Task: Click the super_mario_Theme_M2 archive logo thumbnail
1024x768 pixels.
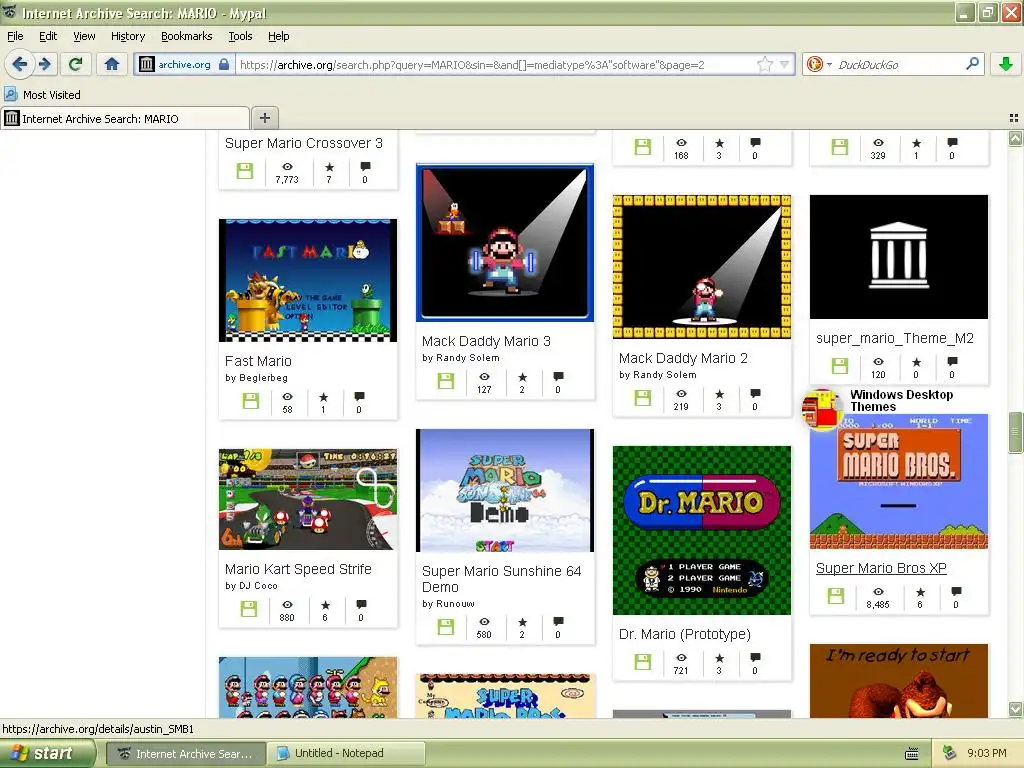Action: [899, 257]
